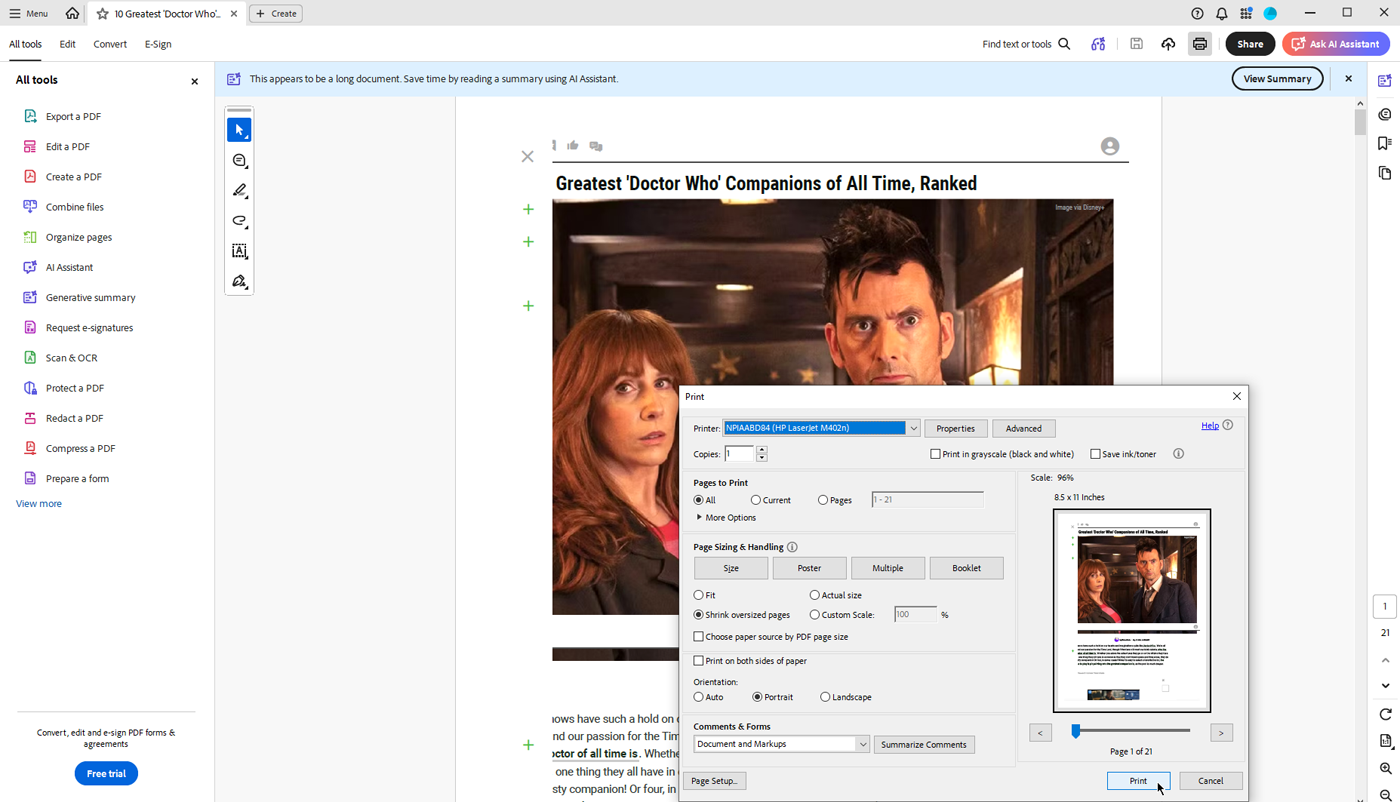Click the Help question-mark icon in title bar

tap(1197, 14)
